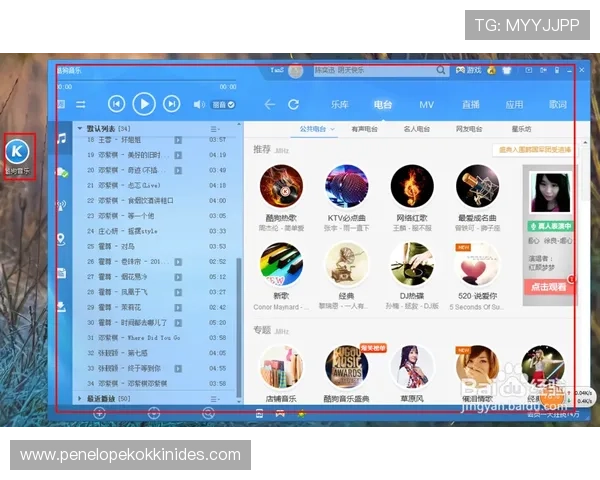
Task: Switch to the MV tab
Action: click(426, 104)
